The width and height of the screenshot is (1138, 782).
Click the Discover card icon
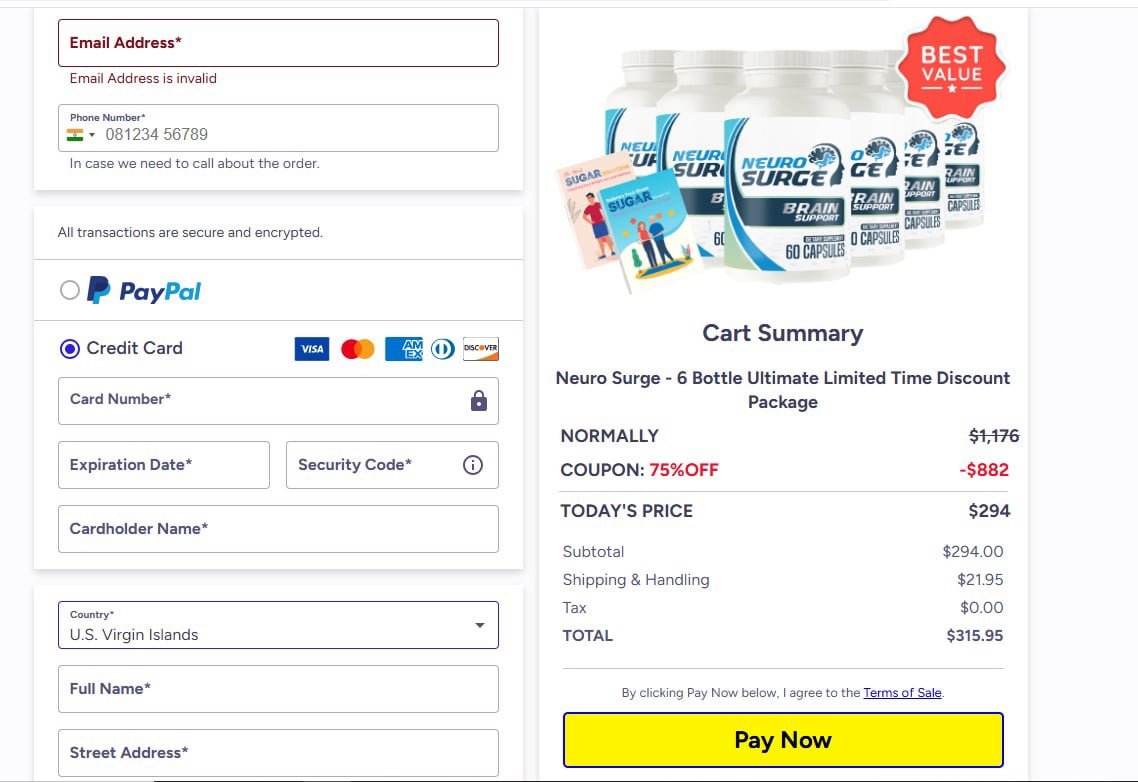click(x=481, y=348)
